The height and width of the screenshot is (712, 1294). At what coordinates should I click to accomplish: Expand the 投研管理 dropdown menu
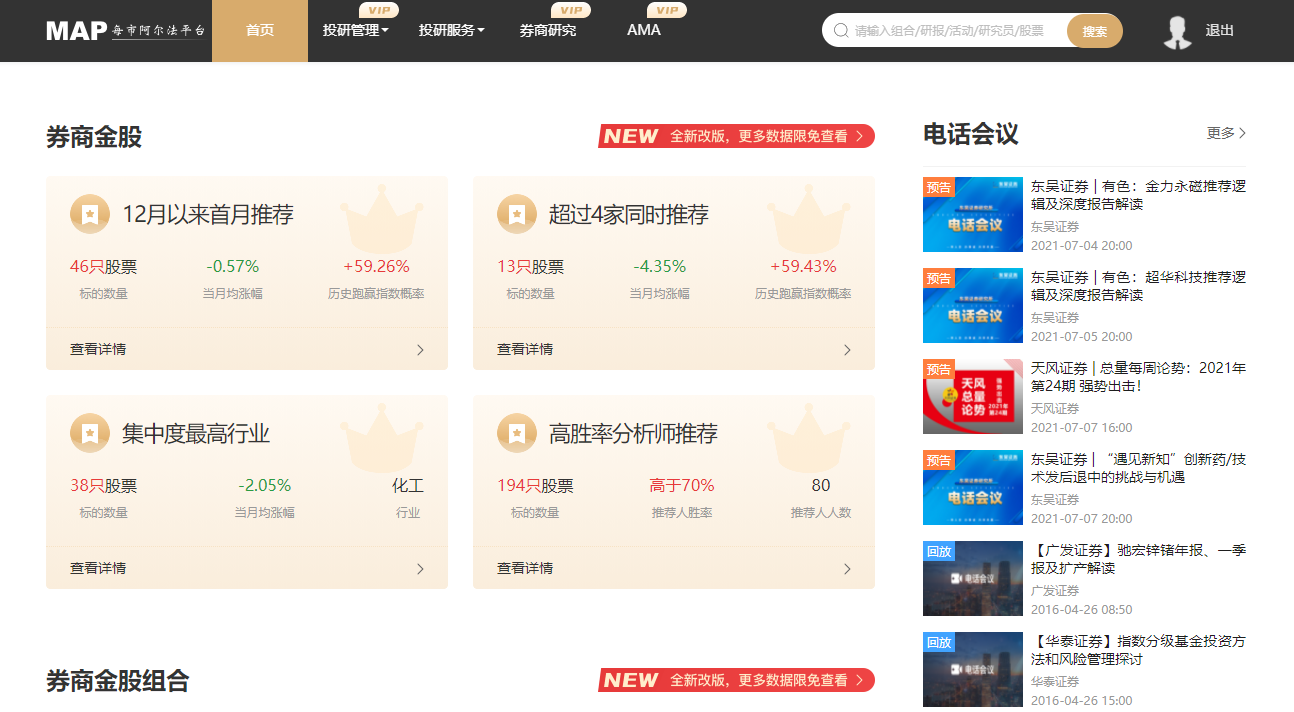tap(355, 30)
